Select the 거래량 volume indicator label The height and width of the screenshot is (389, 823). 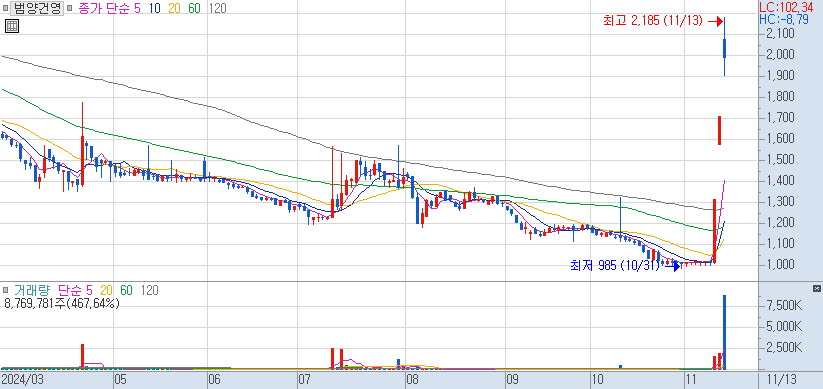click(31, 290)
